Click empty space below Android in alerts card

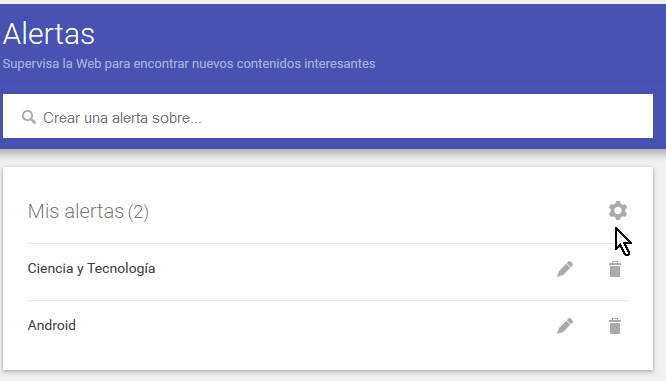pos(328,359)
